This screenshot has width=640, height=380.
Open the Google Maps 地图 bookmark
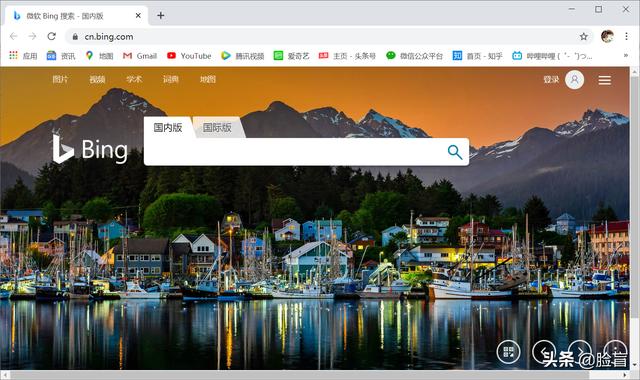click(x=99, y=56)
